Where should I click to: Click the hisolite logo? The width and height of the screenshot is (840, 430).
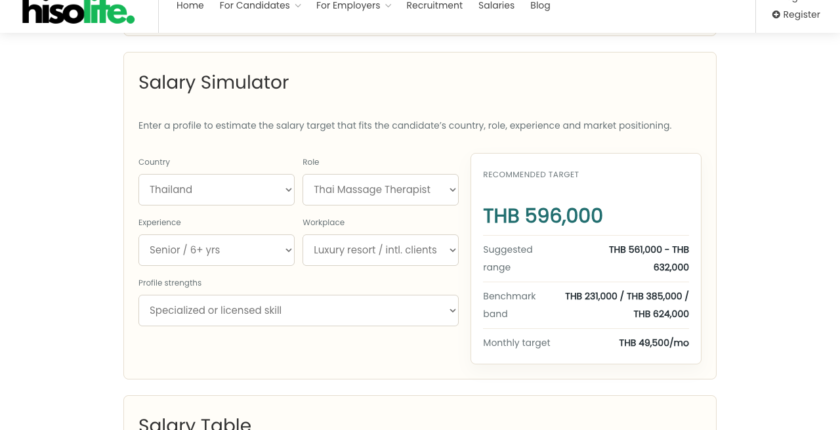pyautogui.click(x=78, y=12)
